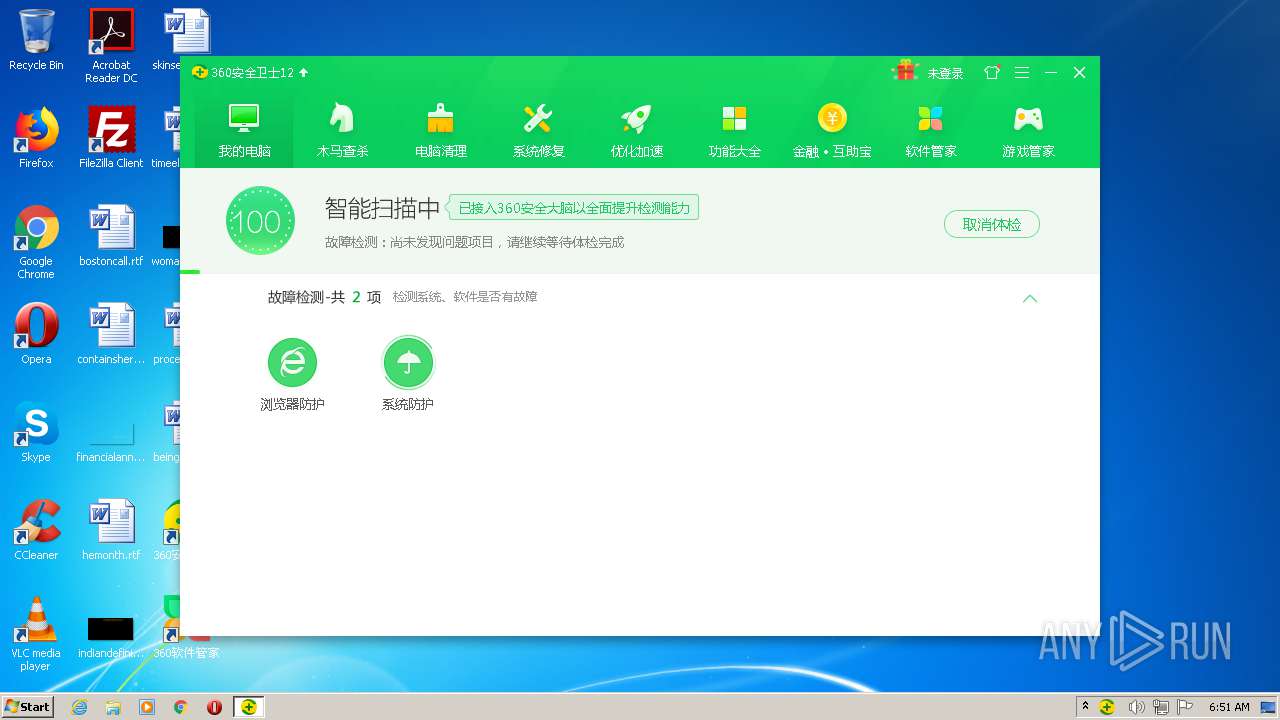Image resolution: width=1280 pixels, height=720 pixels.
Task: Select Firefox desktop icon
Action: (x=36, y=138)
